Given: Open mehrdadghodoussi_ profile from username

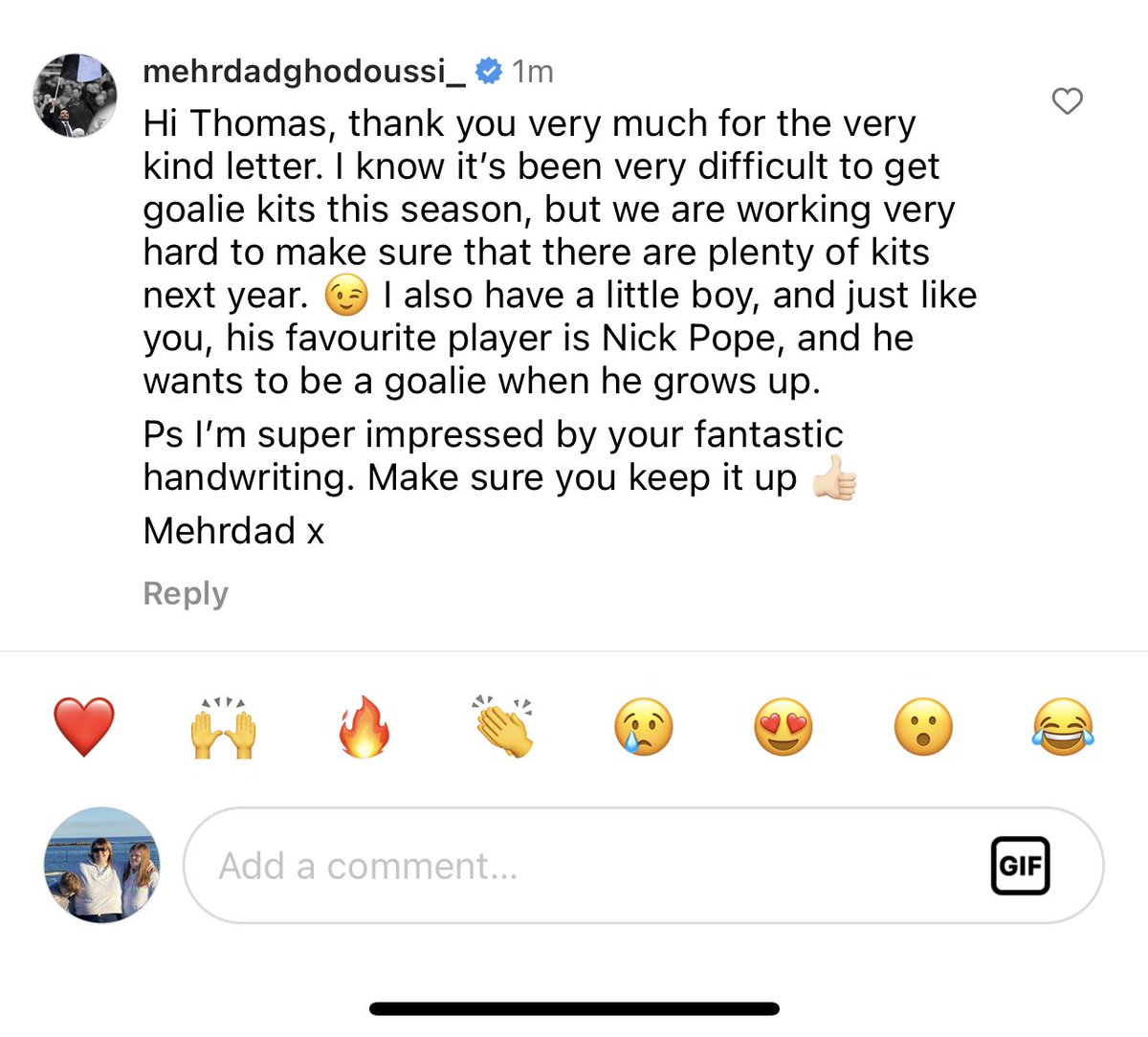Looking at the screenshot, I should click(x=304, y=71).
